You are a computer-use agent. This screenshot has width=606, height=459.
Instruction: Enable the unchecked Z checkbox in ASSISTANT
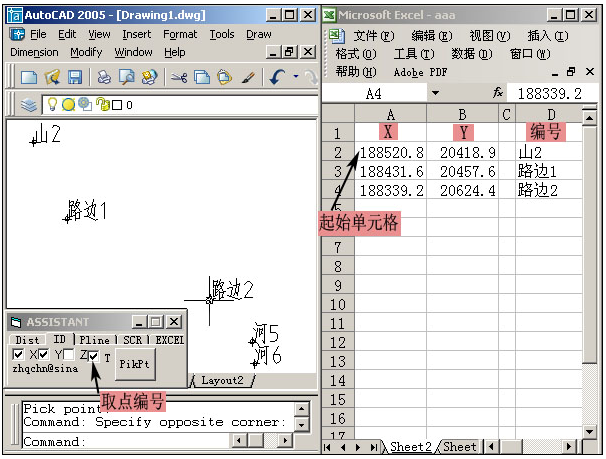click(x=68, y=354)
